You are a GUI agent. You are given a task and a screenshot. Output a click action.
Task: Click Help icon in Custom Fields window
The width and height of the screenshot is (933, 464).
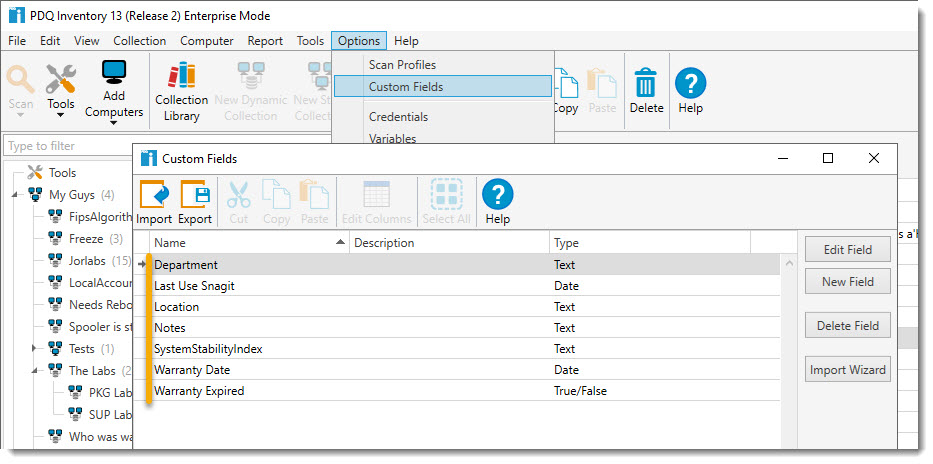pyautogui.click(x=497, y=194)
